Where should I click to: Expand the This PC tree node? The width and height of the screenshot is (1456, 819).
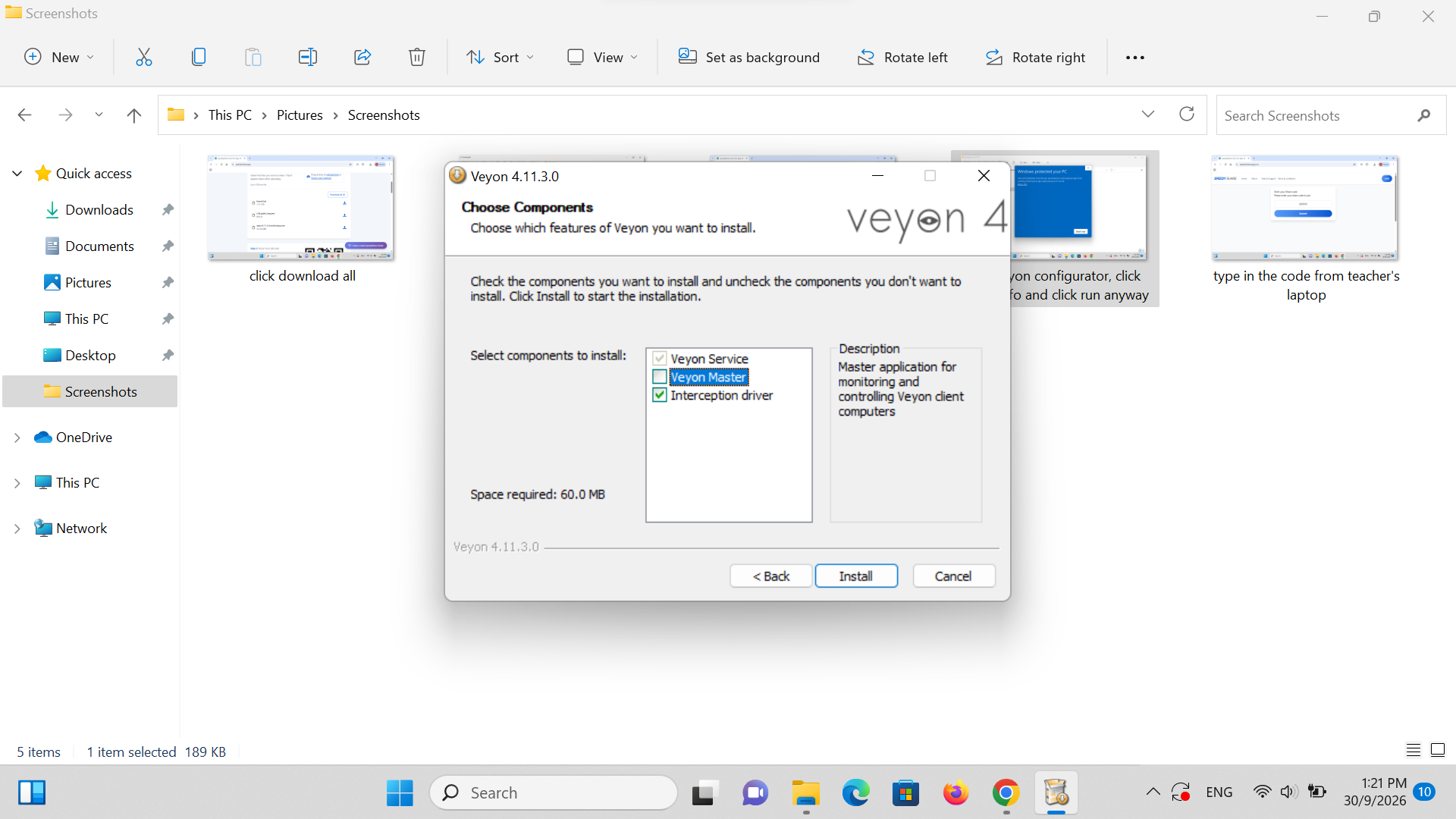click(x=17, y=483)
